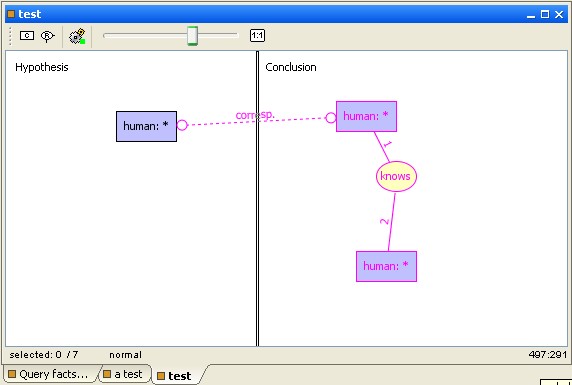Viewport: 572px width, 385px height.
Task: Select the 'knows' relation oval
Action: pyautogui.click(x=396, y=176)
